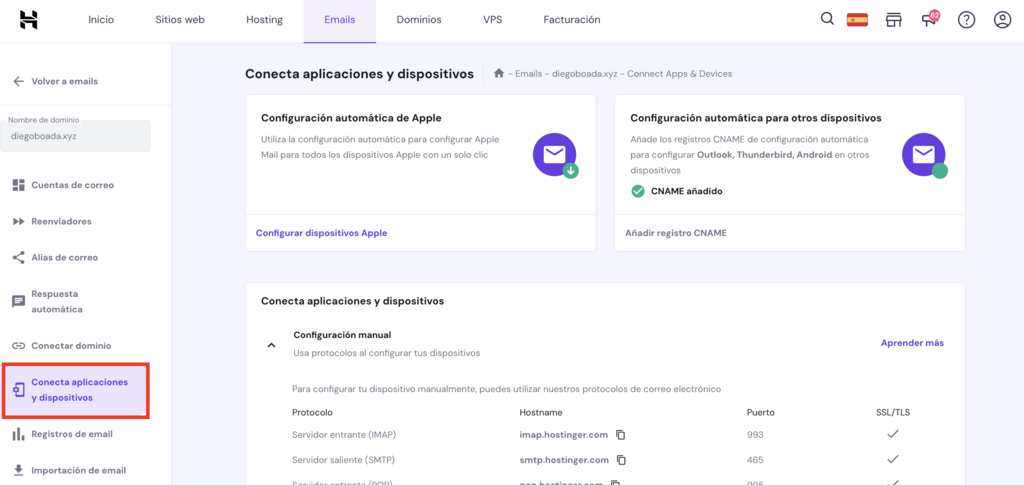Open Cuentas de correo in sidebar
The height and width of the screenshot is (485, 1024).
72,185
